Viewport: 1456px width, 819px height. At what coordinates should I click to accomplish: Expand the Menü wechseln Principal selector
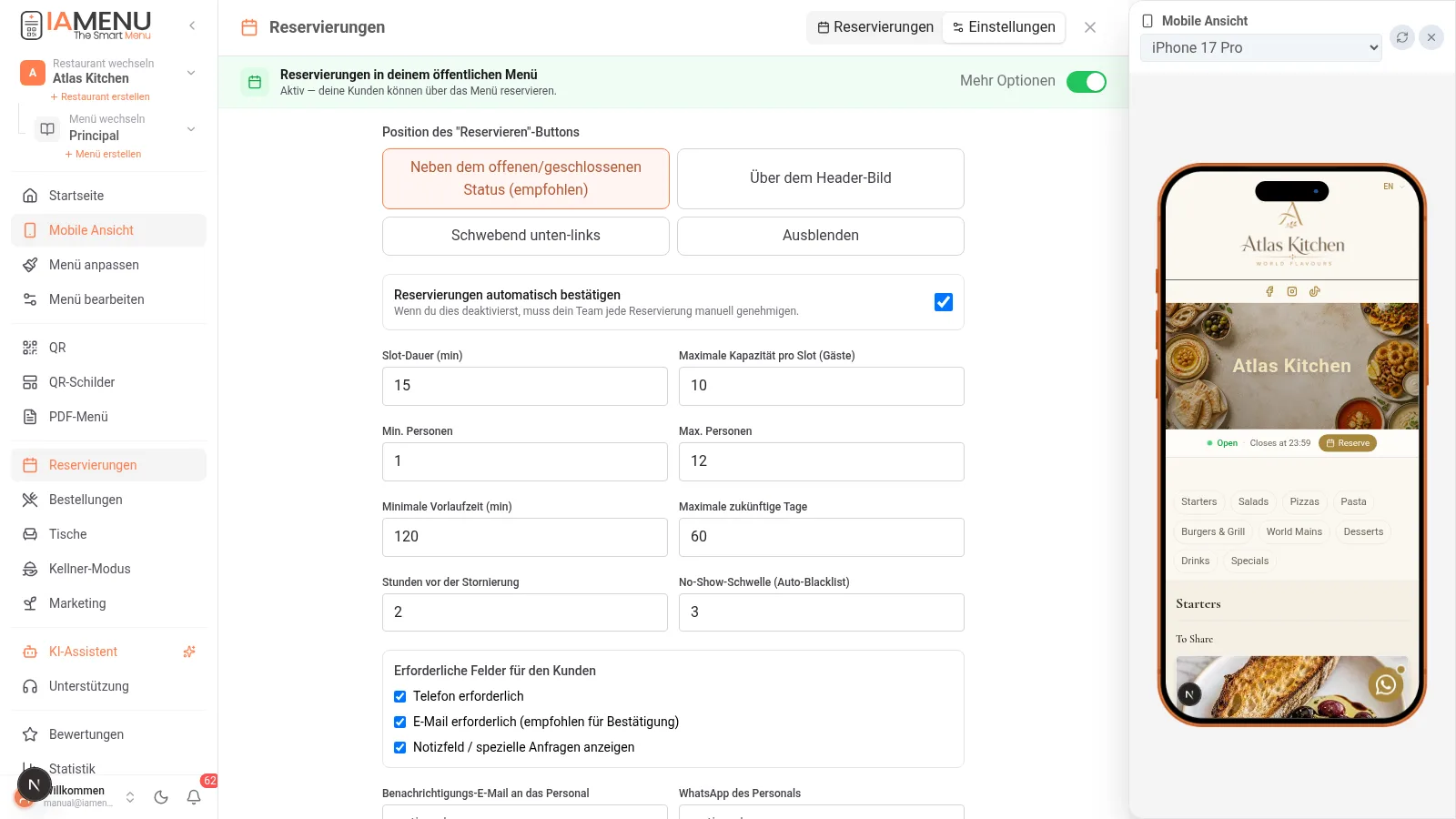pos(116,128)
